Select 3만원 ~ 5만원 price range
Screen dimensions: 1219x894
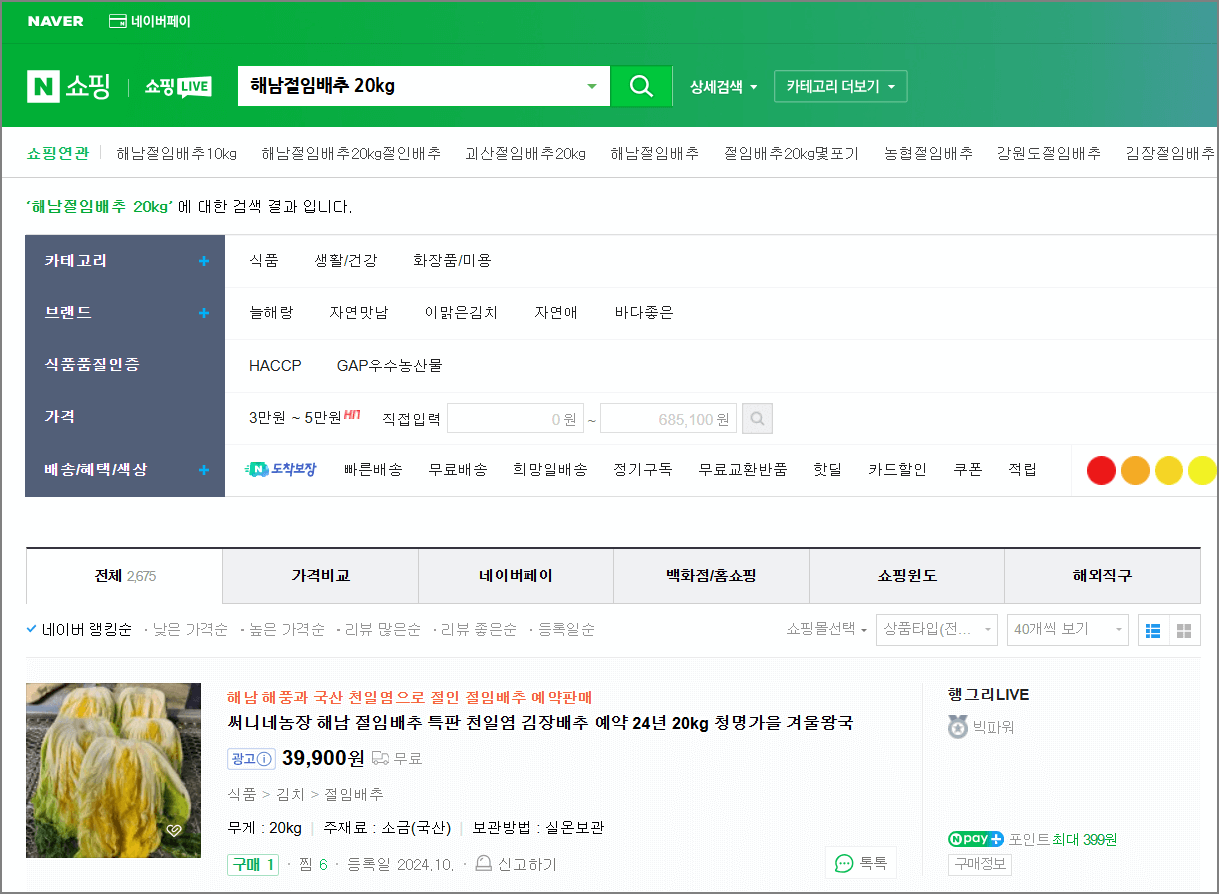(x=295, y=418)
